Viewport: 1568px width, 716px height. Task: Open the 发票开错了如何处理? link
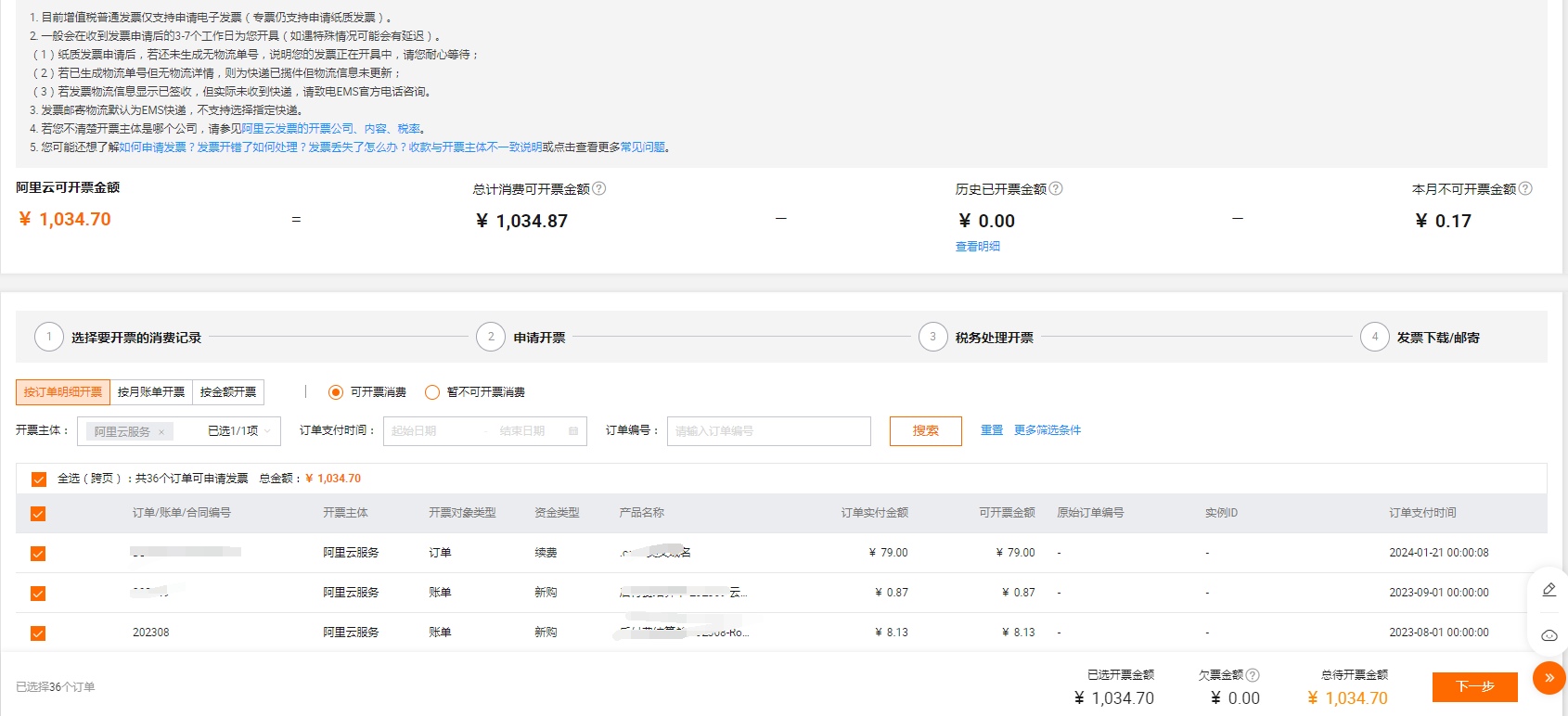tap(252, 147)
